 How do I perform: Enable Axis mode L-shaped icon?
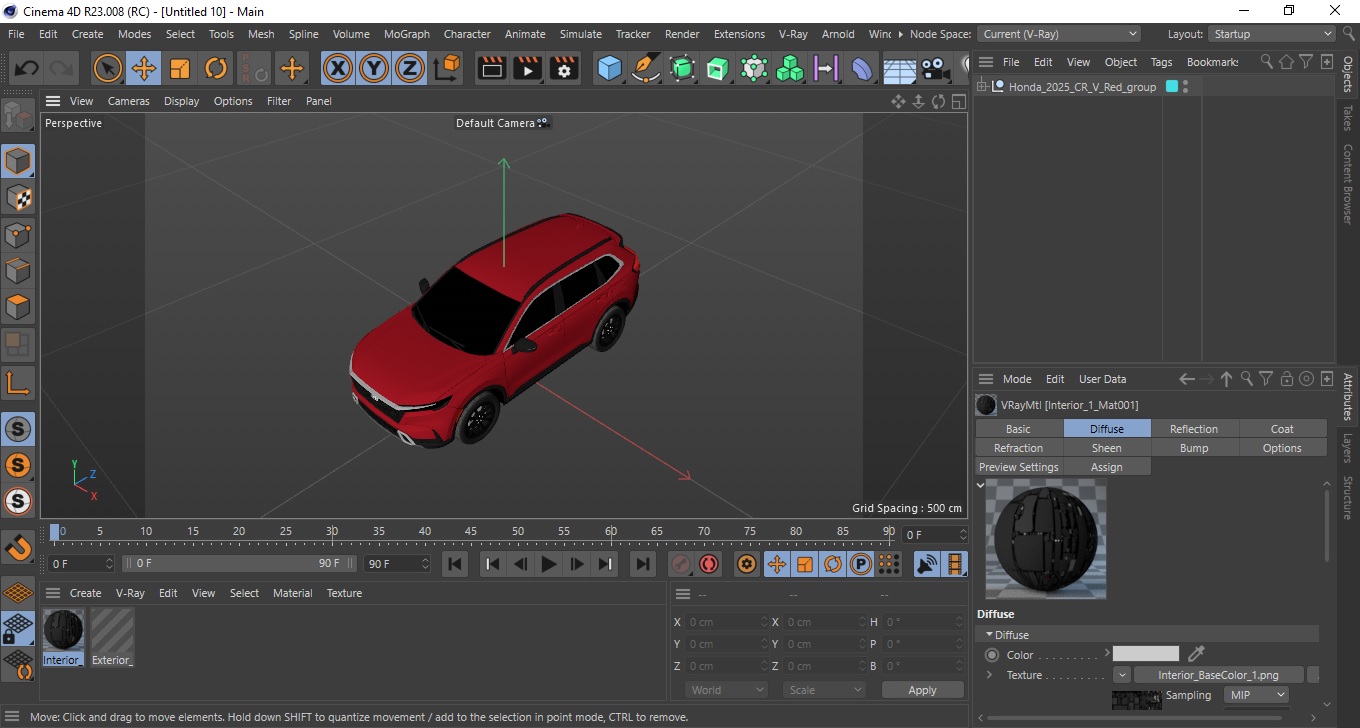(x=18, y=382)
